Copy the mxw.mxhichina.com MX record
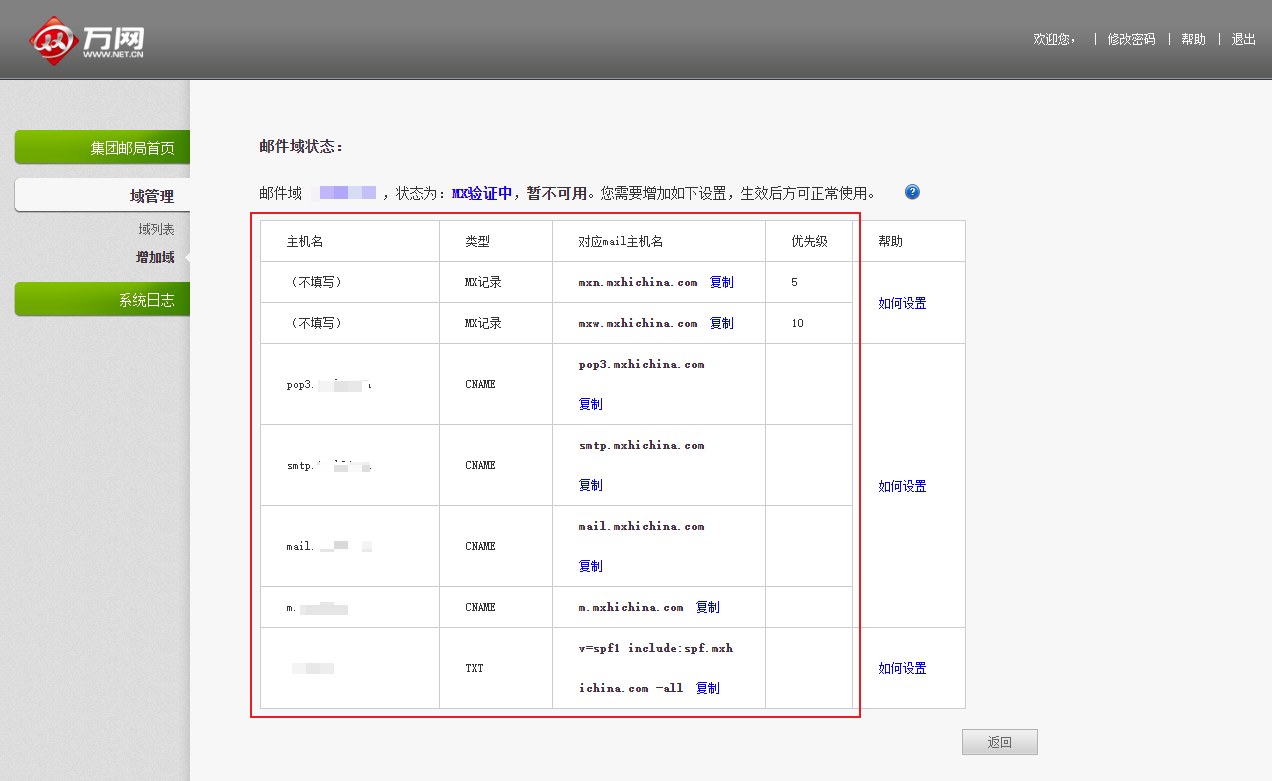Screen dimensions: 1272x781 point(722,323)
